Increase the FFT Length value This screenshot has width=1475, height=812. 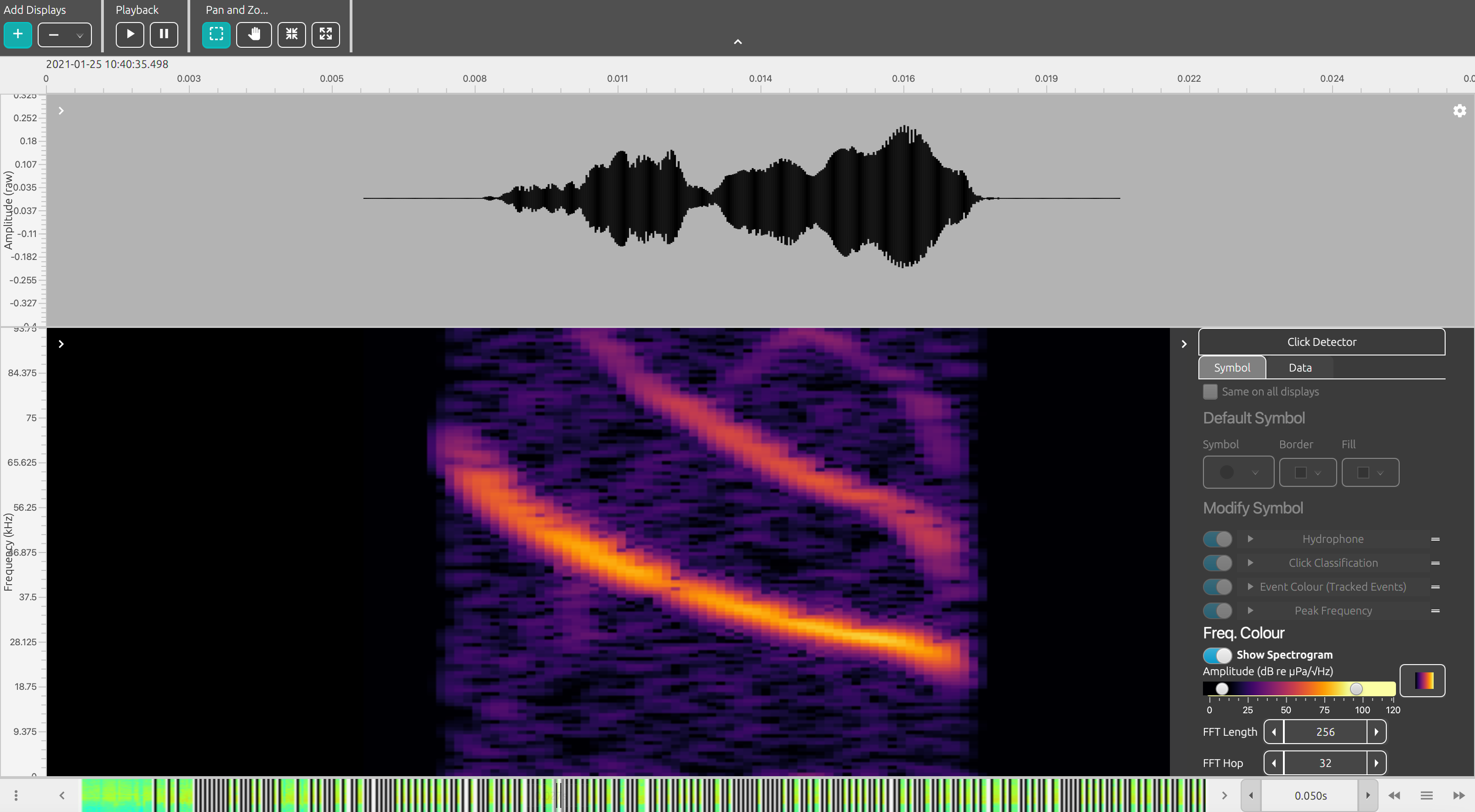click(1377, 732)
